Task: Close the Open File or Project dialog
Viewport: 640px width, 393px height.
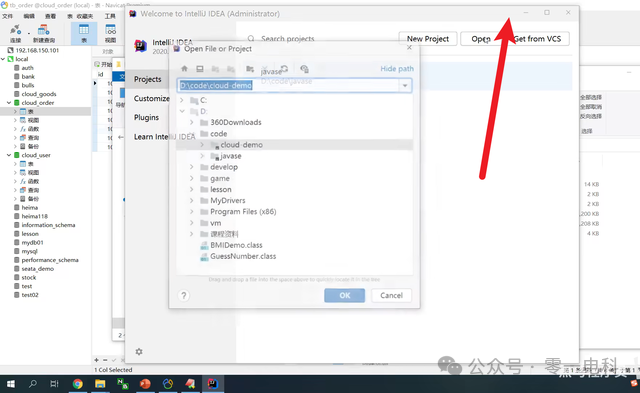Action: pos(409,48)
